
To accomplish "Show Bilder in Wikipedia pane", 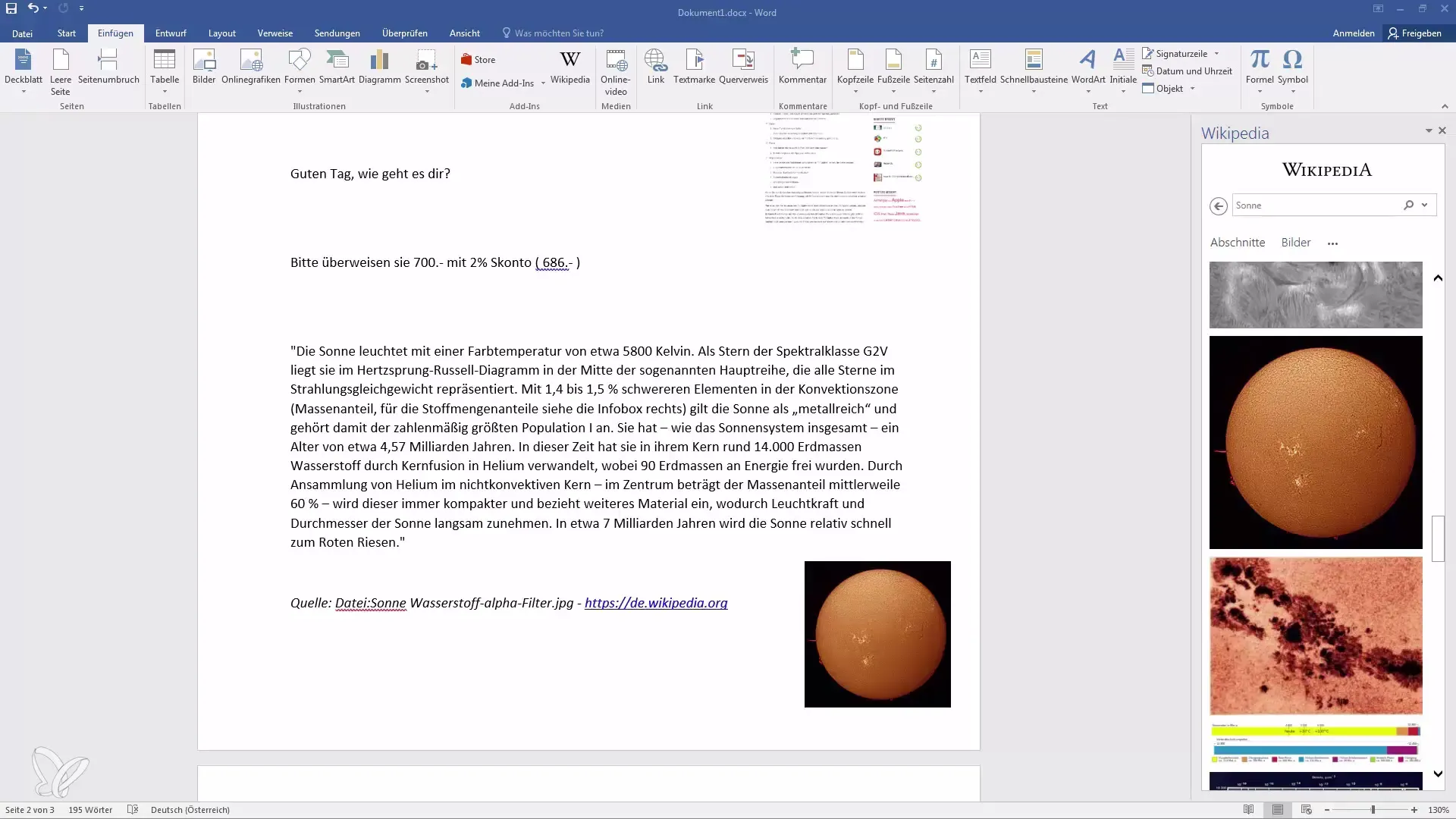I will [x=1296, y=243].
